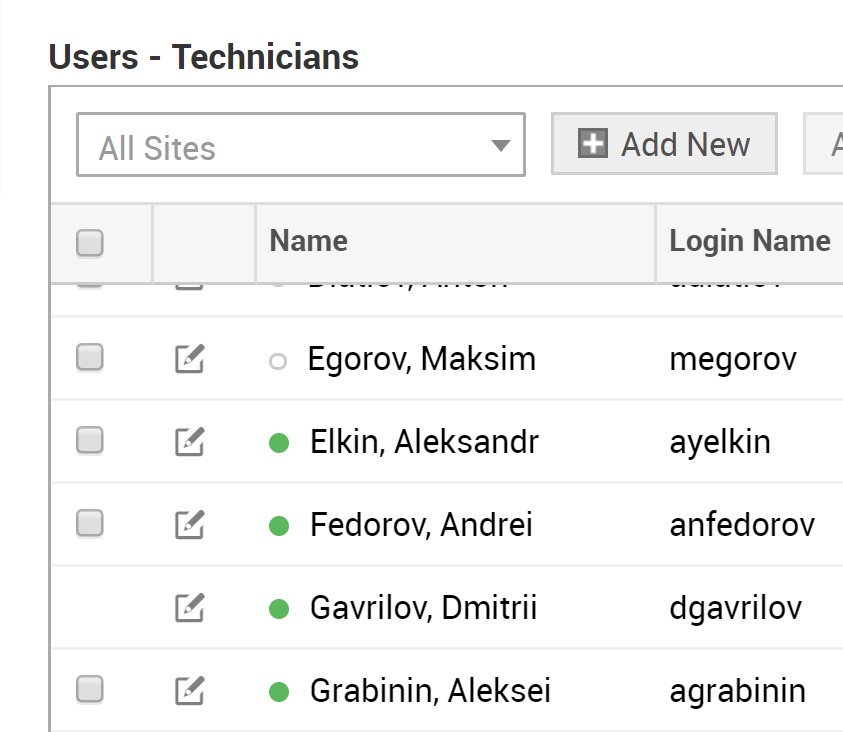Click the All Sites dropdown arrow
This screenshot has width=843, height=732.
coord(501,146)
